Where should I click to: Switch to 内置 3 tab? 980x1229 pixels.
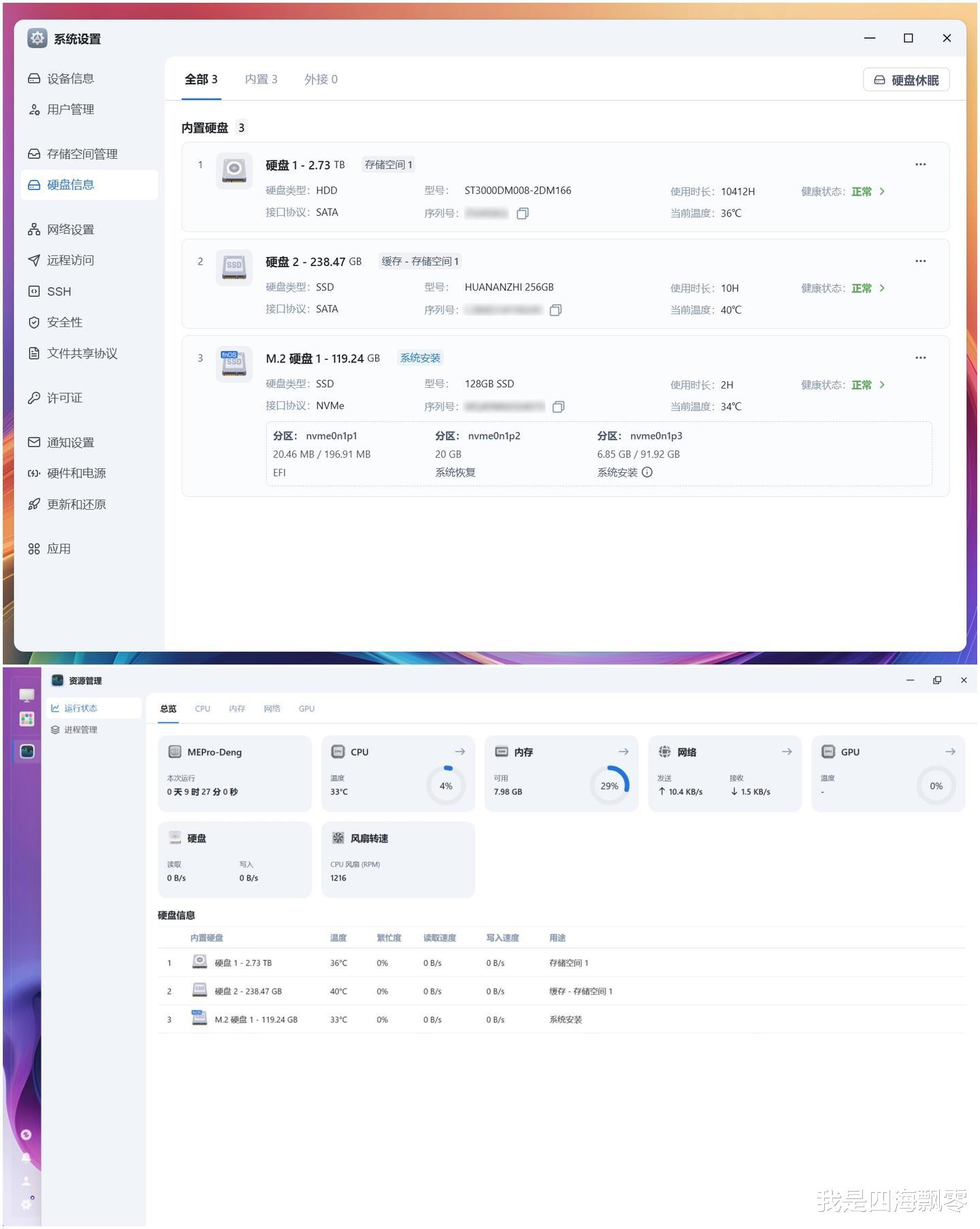pyautogui.click(x=261, y=80)
